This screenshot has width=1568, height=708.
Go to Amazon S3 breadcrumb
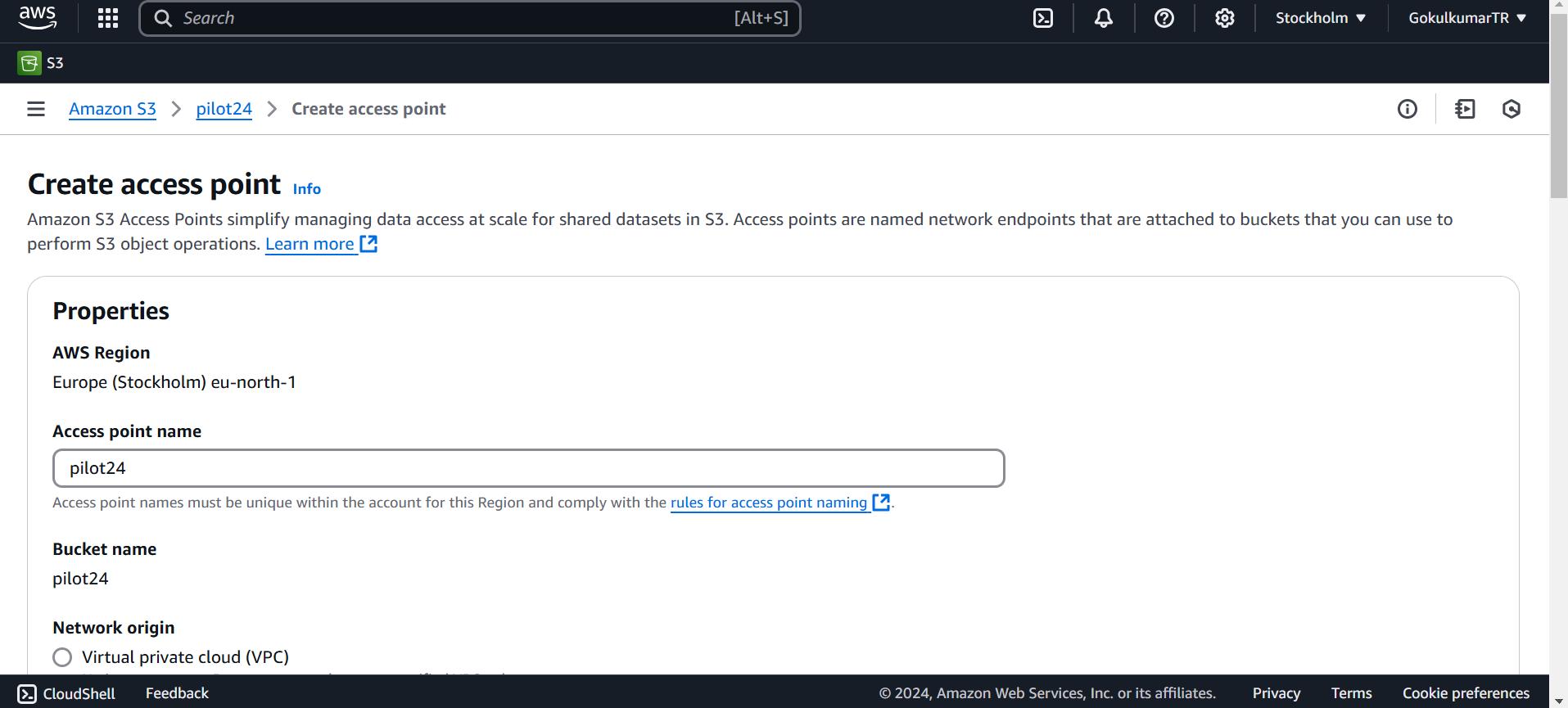pos(112,109)
